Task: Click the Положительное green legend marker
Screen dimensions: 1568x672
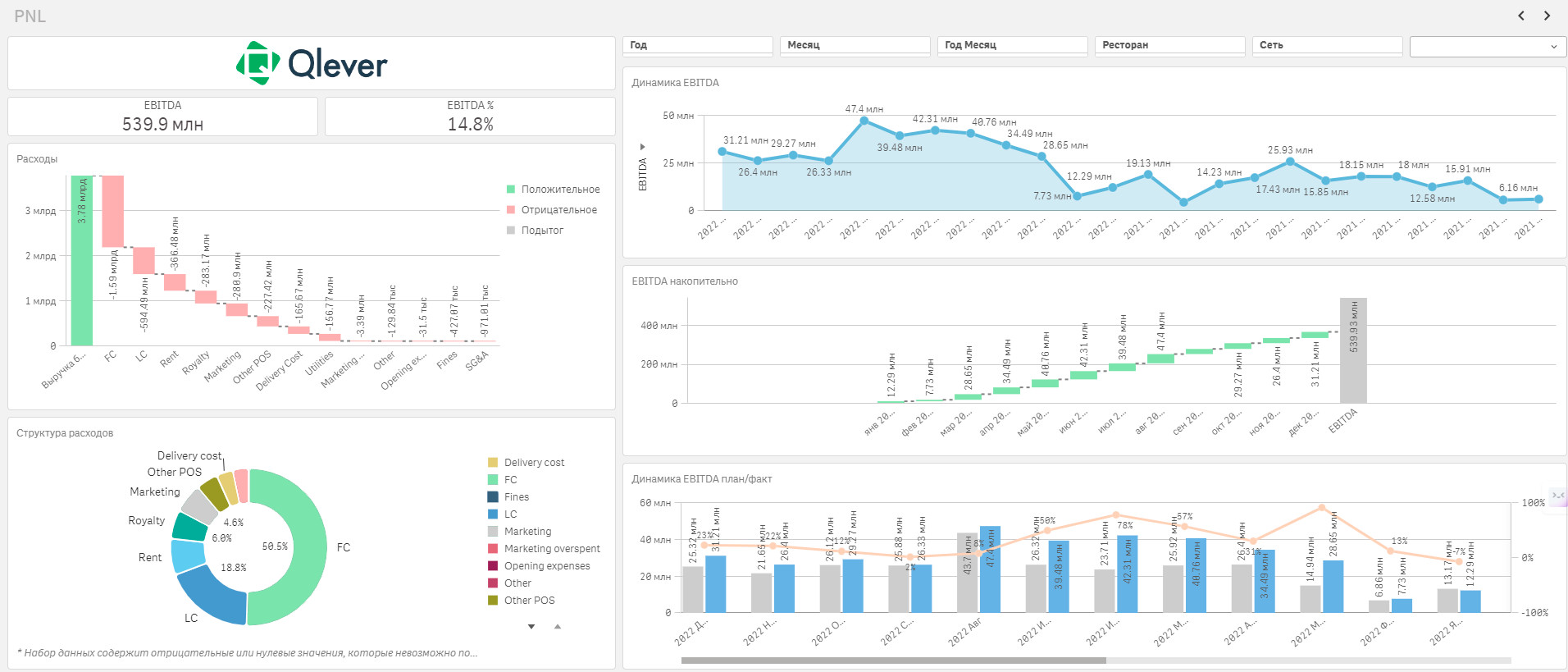Action: (511, 190)
